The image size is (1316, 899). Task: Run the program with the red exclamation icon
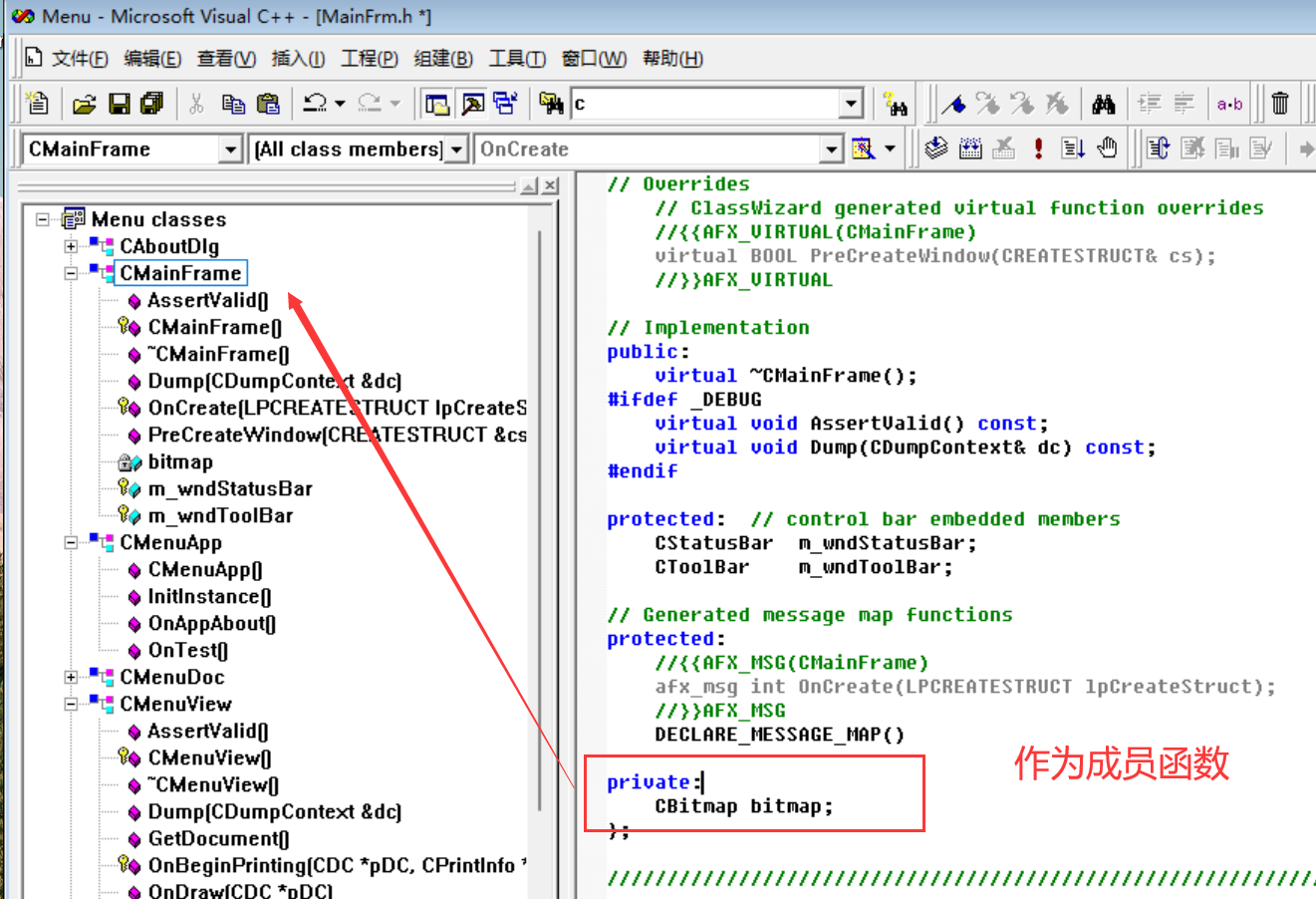1038,149
